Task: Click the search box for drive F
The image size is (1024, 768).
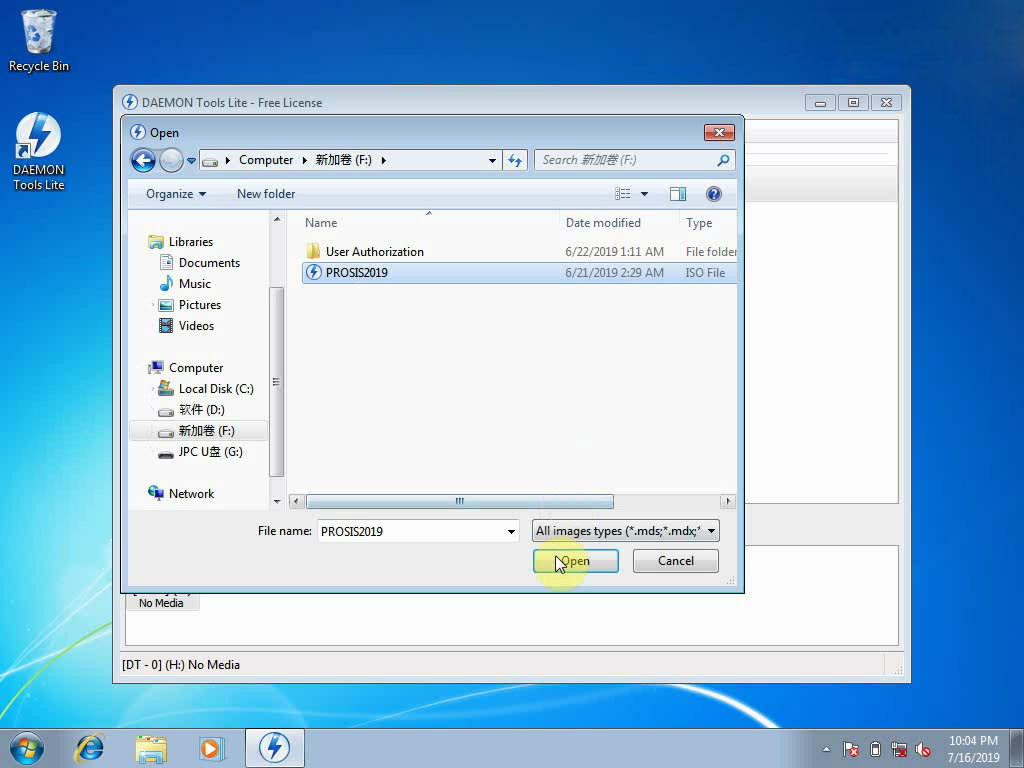Action: [627, 160]
